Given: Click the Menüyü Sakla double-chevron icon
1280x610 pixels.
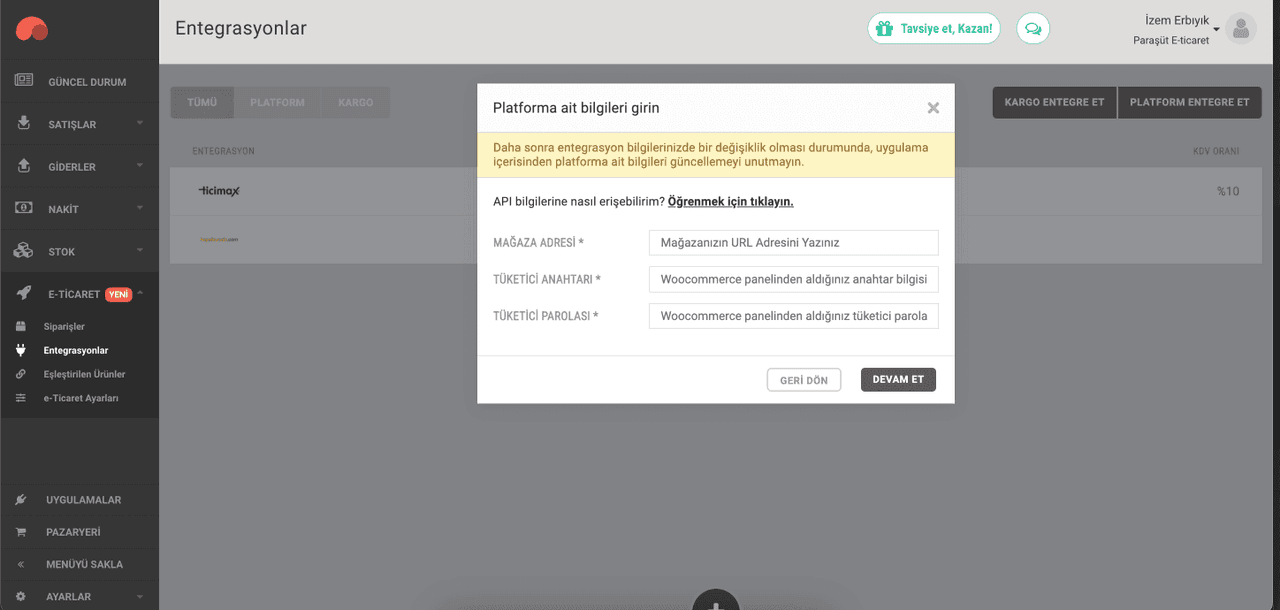Looking at the screenshot, I should [21, 564].
